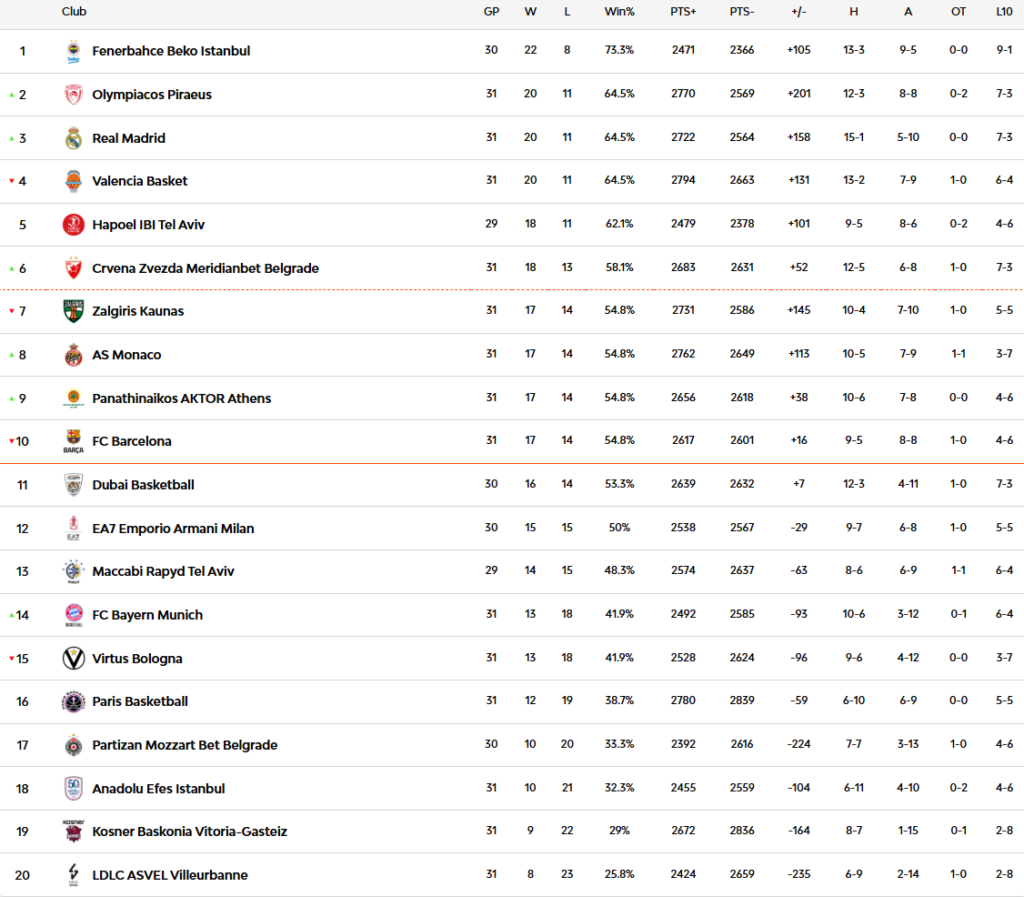
Task: Click the FC Bayern Munich logo
Action: pos(73,615)
